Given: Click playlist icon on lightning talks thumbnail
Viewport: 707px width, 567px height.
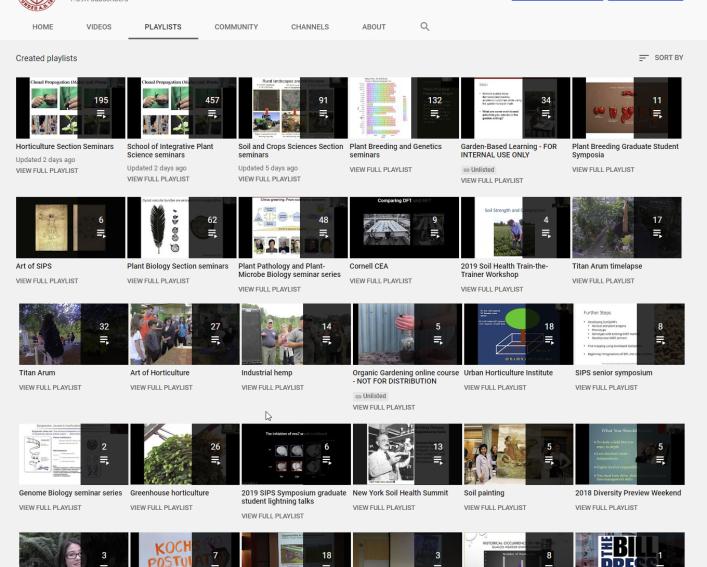Looking at the screenshot, I should [327, 460].
